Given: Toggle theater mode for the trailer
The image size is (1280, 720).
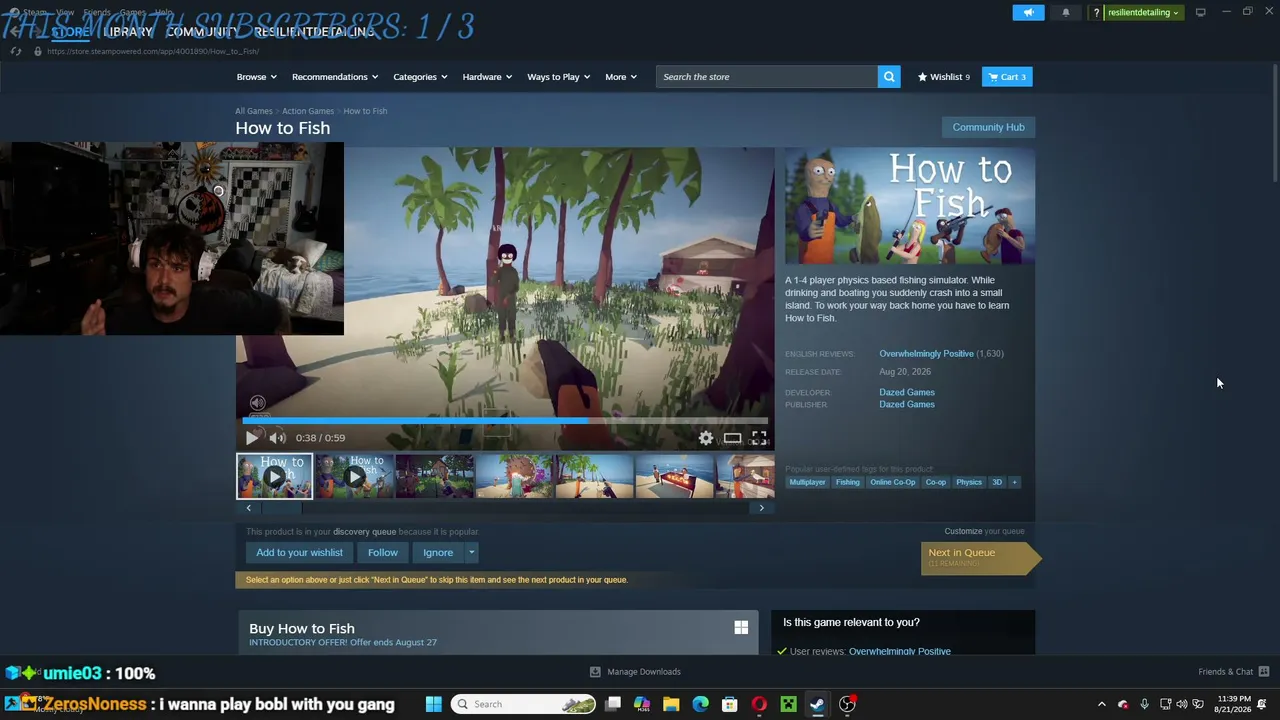Looking at the screenshot, I should 733,438.
